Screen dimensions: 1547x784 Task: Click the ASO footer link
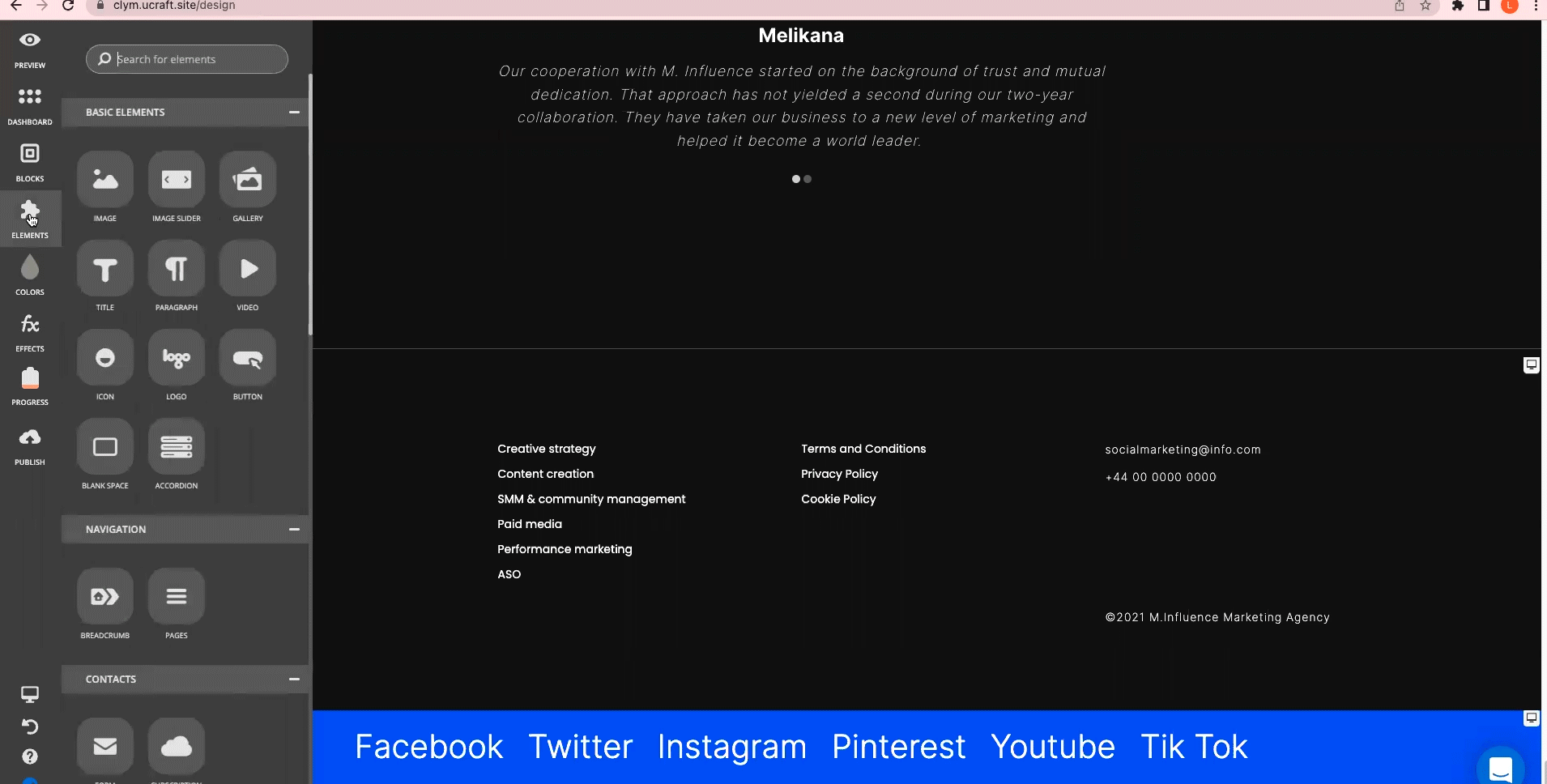tap(509, 574)
